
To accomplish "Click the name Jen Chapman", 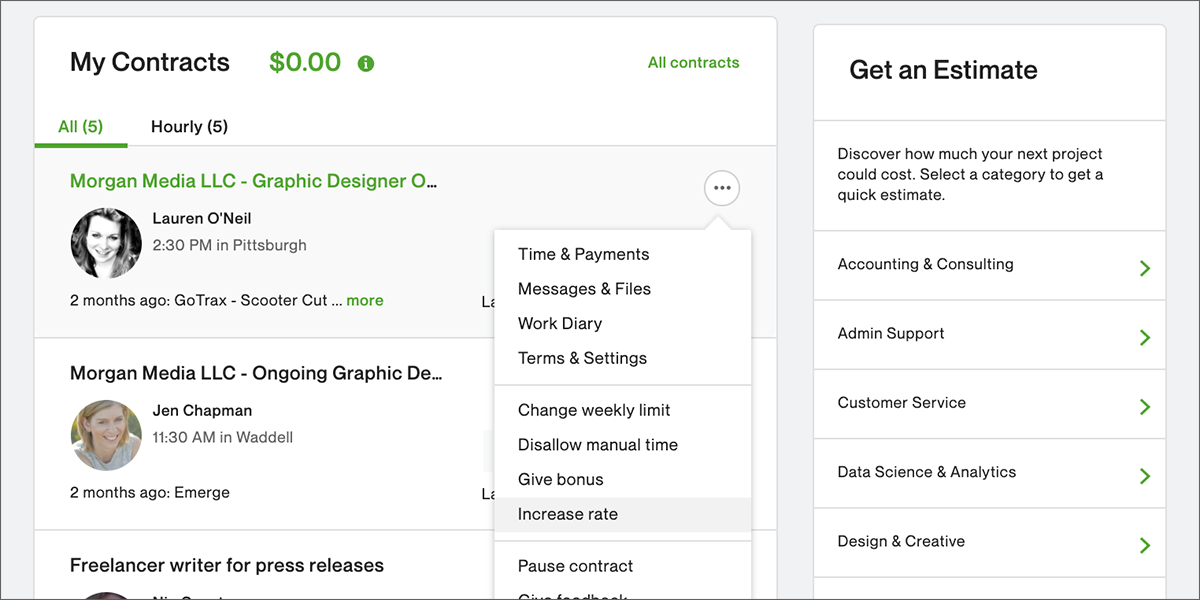I will click(x=202, y=410).
